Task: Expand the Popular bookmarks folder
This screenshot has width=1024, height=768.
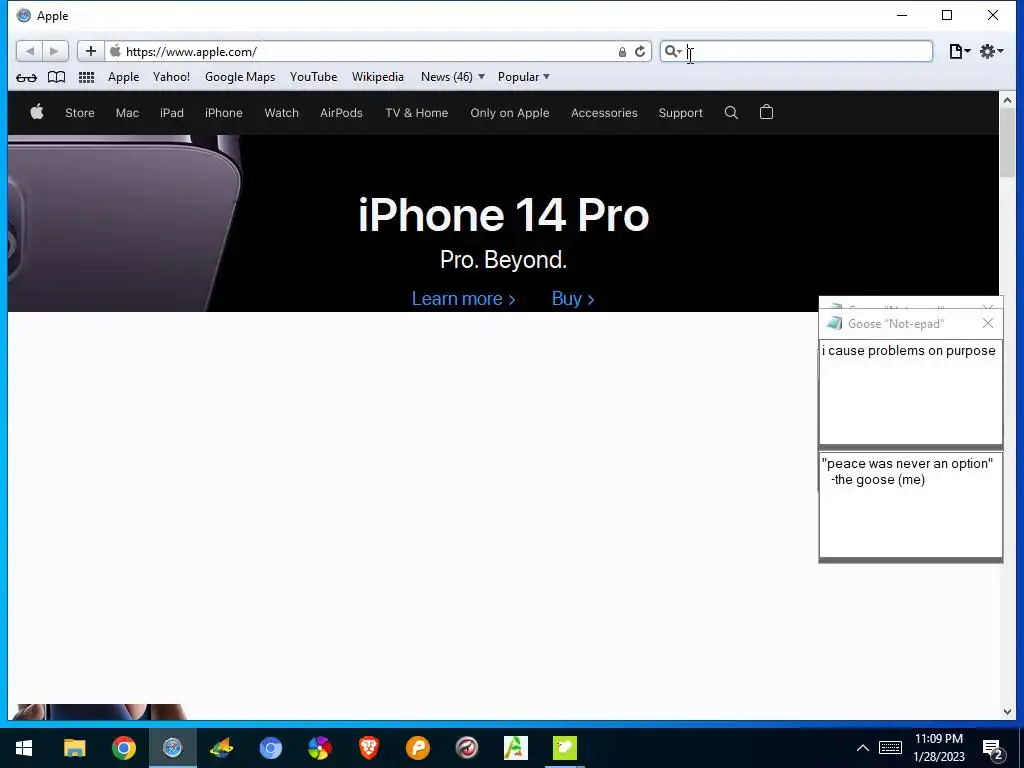Action: (x=524, y=77)
